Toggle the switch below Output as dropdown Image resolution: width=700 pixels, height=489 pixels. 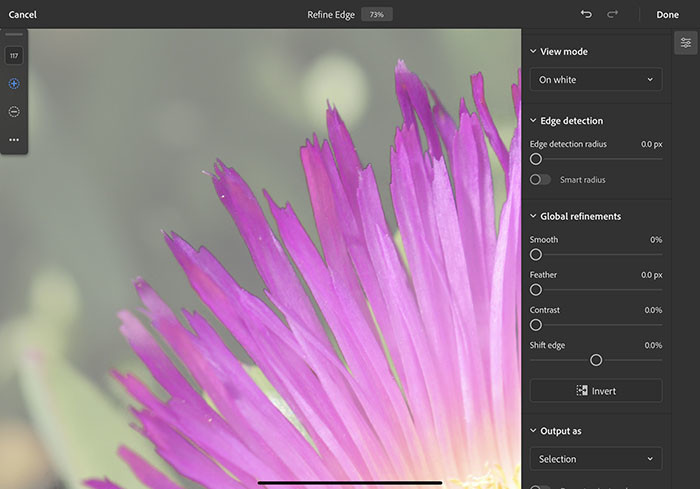(x=540, y=486)
